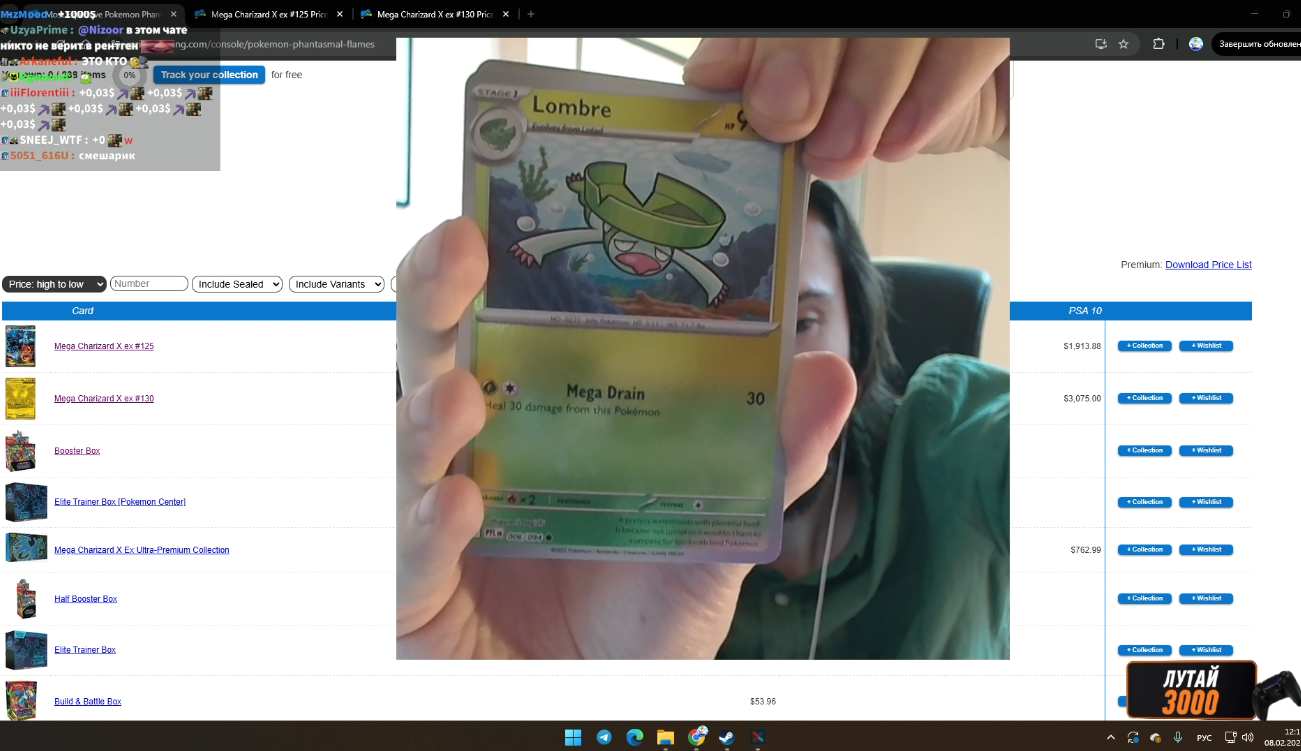
Task: Add Elite Trainer Box [Pokemon Center] to wishlist
Action: 1206,502
